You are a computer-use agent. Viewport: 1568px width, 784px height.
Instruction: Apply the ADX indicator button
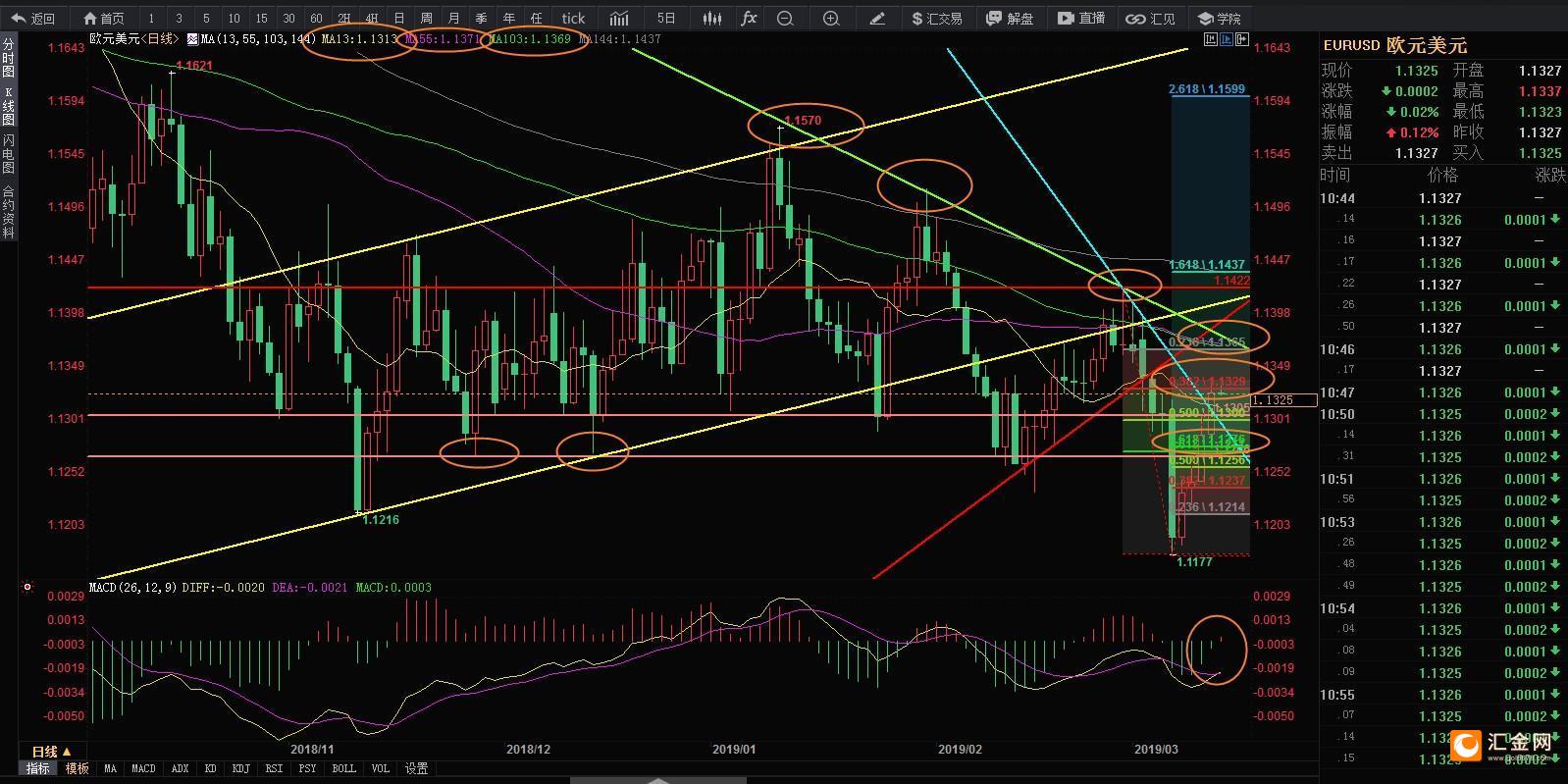[180, 768]
